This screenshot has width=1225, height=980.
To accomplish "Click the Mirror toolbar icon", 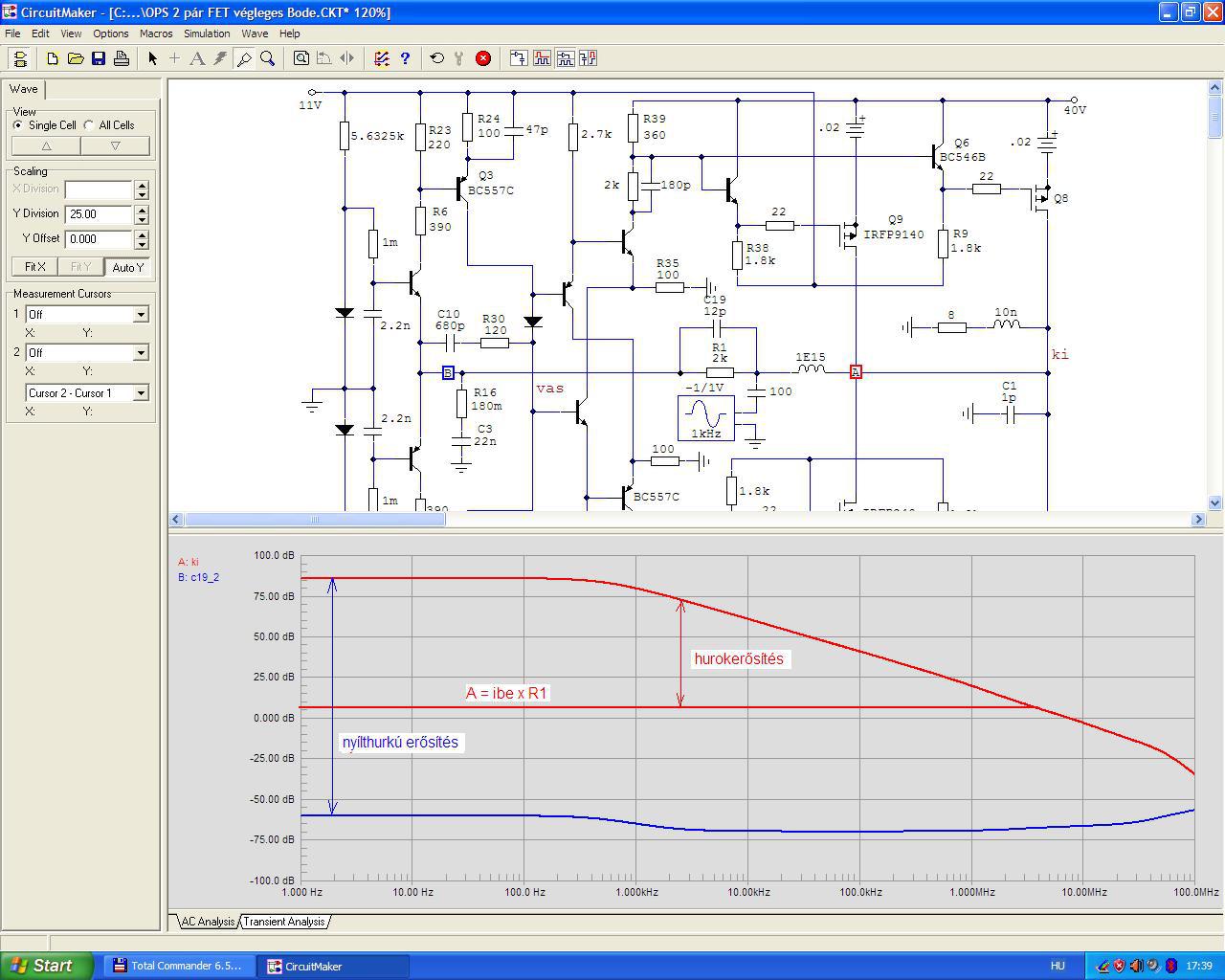I will 347,58.
